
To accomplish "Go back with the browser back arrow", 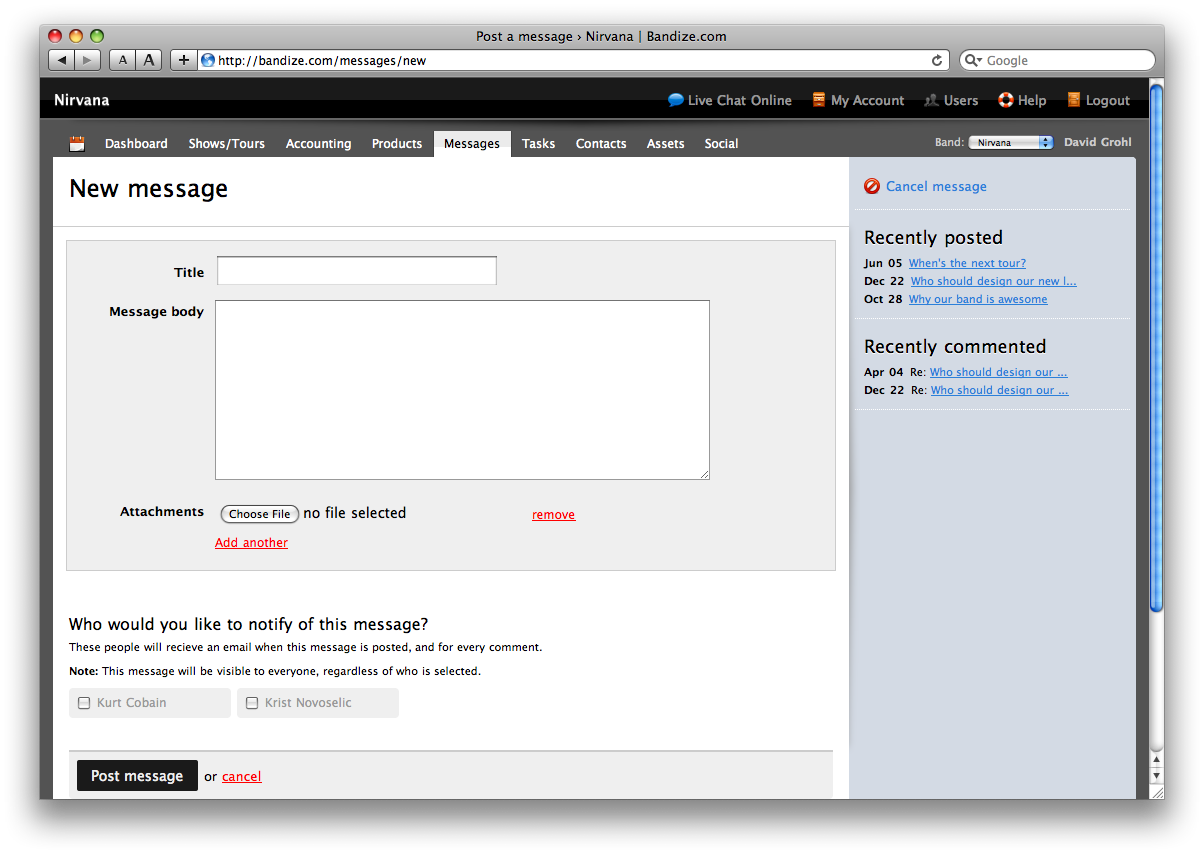I will 62,60.
